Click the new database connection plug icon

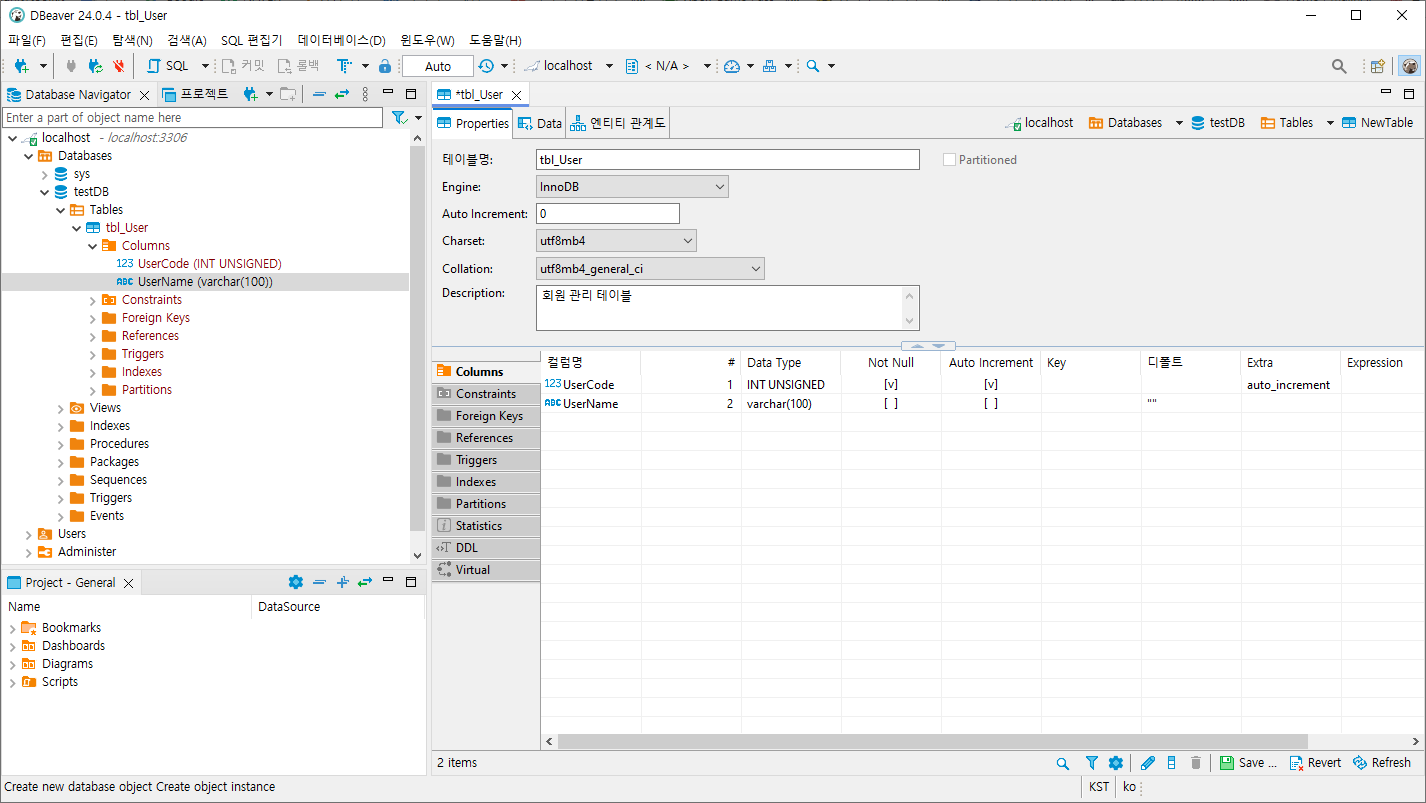21,66
